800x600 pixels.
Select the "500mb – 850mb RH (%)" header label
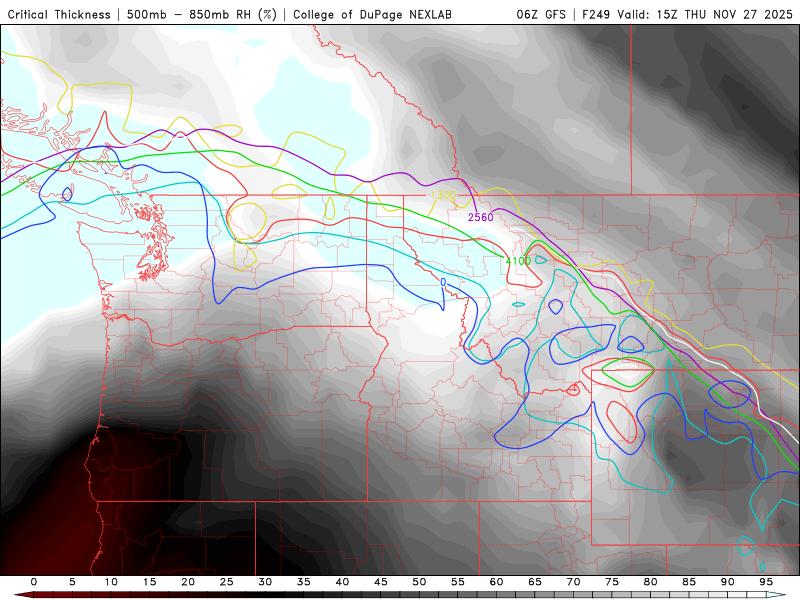point(202,14)
